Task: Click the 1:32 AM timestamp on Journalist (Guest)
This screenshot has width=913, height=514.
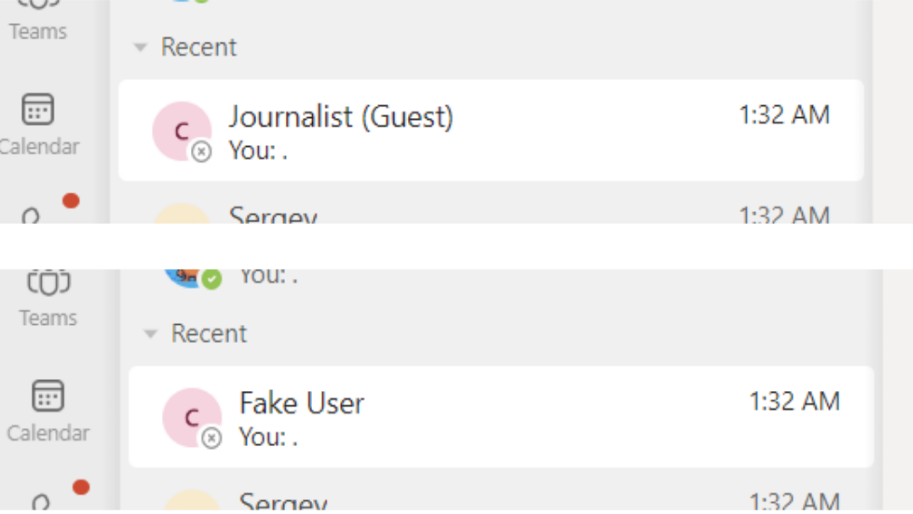Action: click(x=784, y=115)
